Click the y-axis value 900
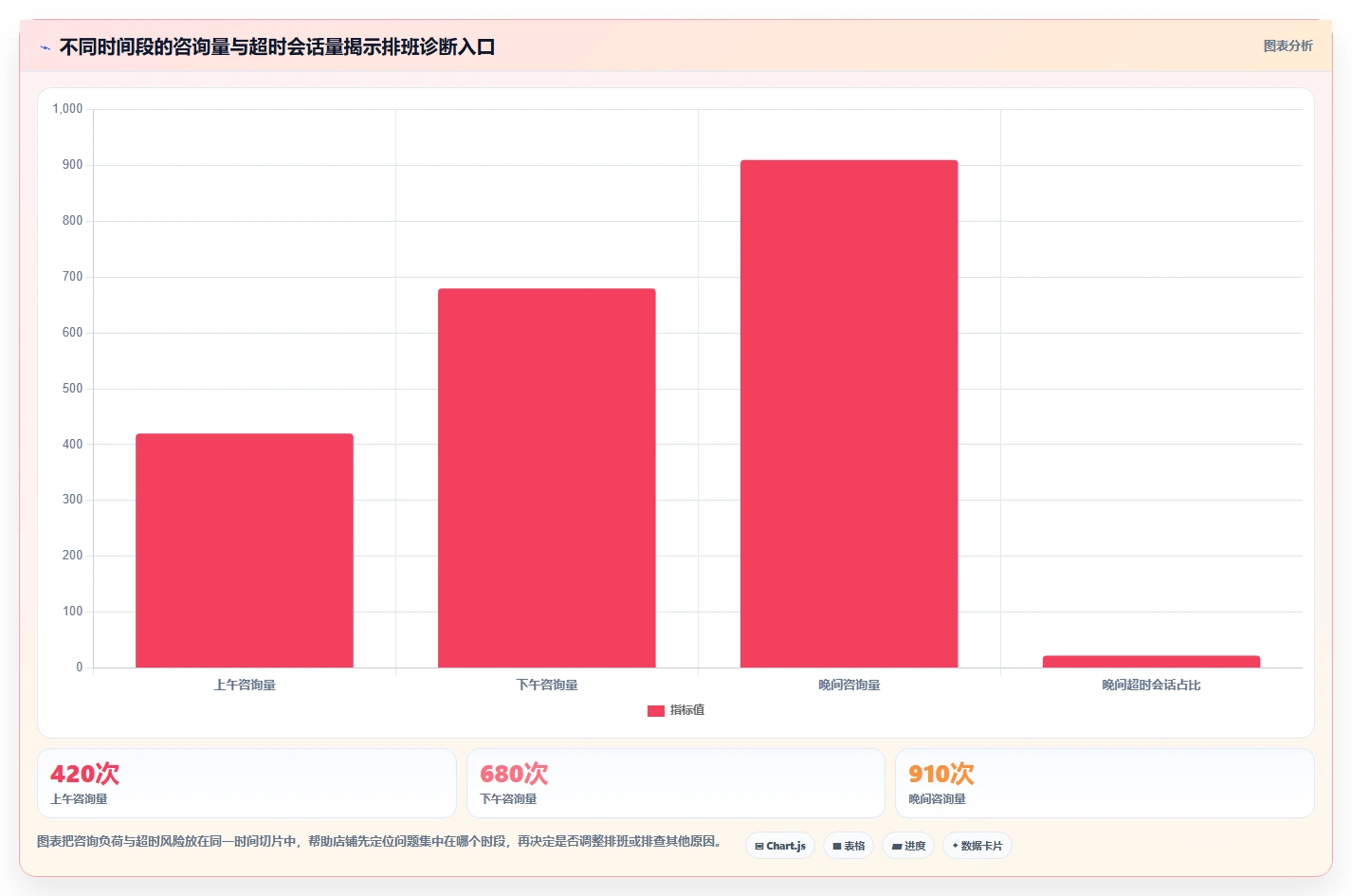Screen dimensions: 1352x896 point(72,165)
